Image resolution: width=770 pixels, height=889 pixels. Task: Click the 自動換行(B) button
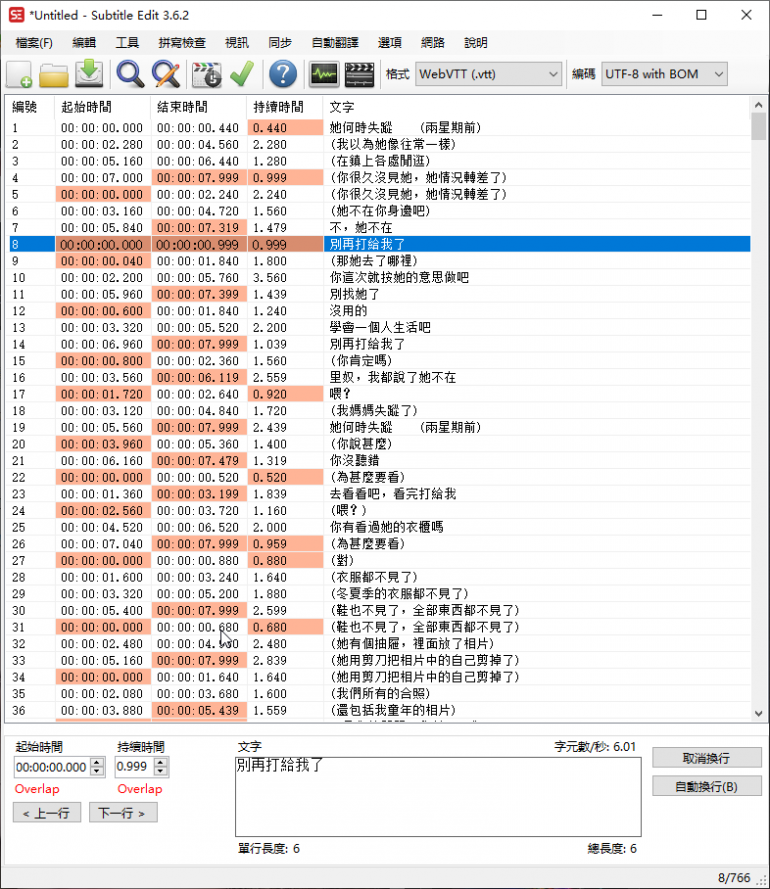[706, 786]
